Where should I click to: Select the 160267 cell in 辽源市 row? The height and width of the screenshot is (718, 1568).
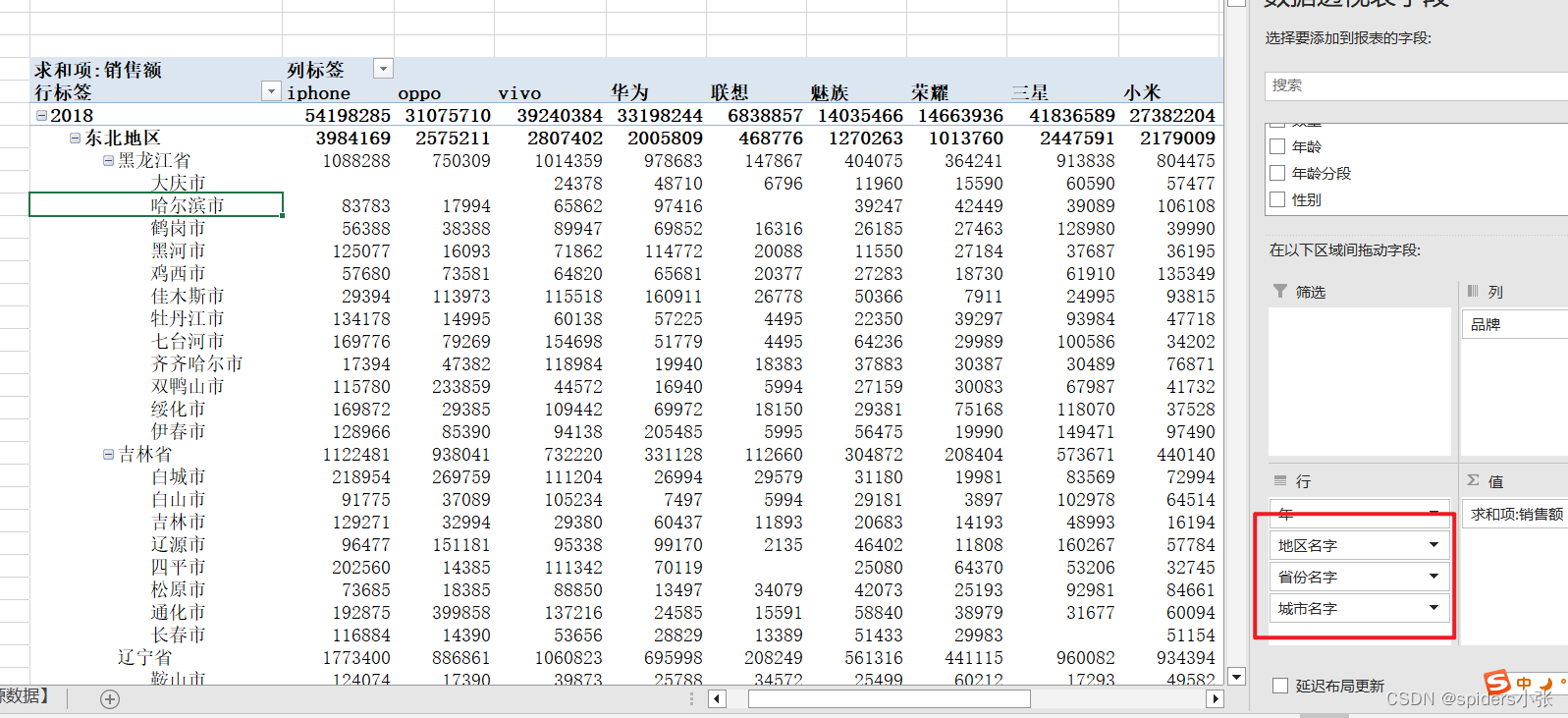[1086, 544]
